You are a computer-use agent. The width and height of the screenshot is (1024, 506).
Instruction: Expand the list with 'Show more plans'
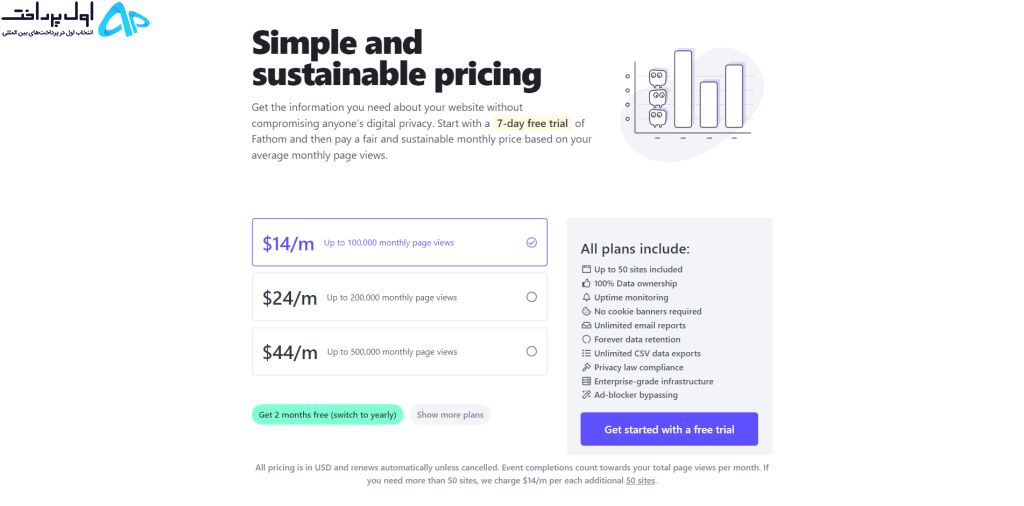(x=450, y=415)
